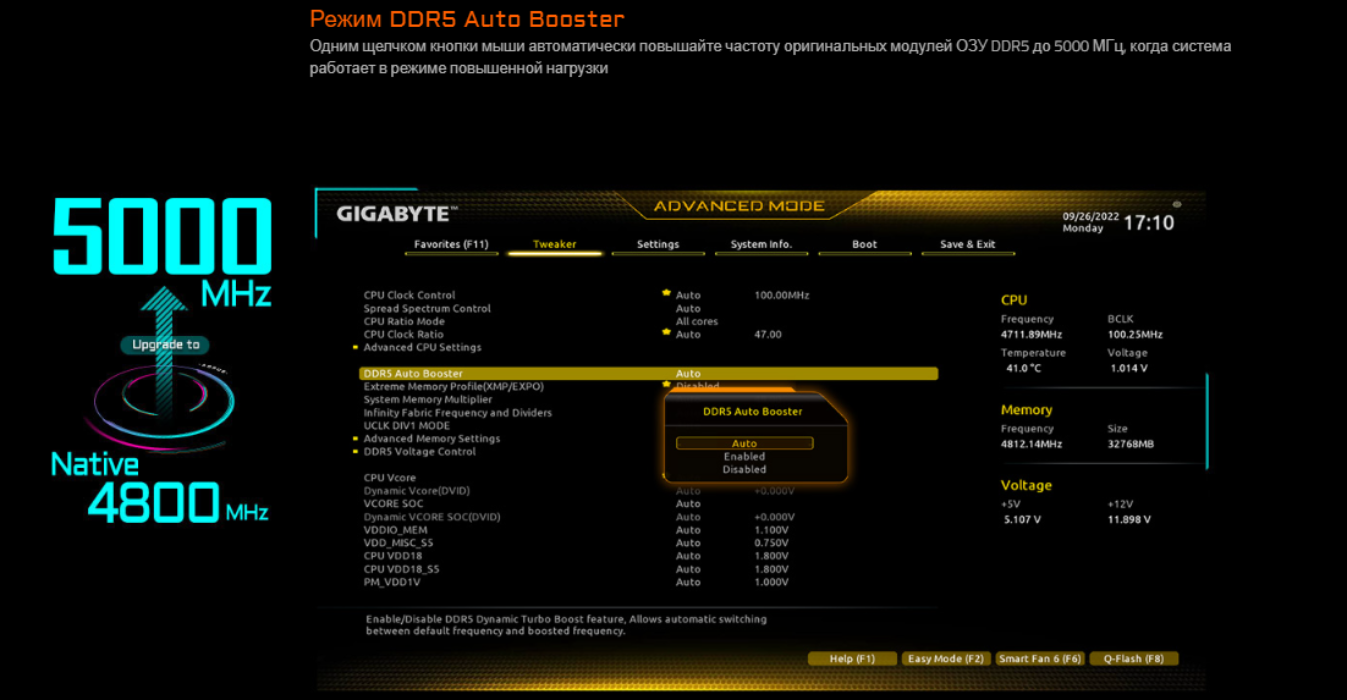This screenshot has width=1347, height=700.
Task: Choose Disabled in the DDR5 Auto Booster popup
Action: click(x=744, y=469)
